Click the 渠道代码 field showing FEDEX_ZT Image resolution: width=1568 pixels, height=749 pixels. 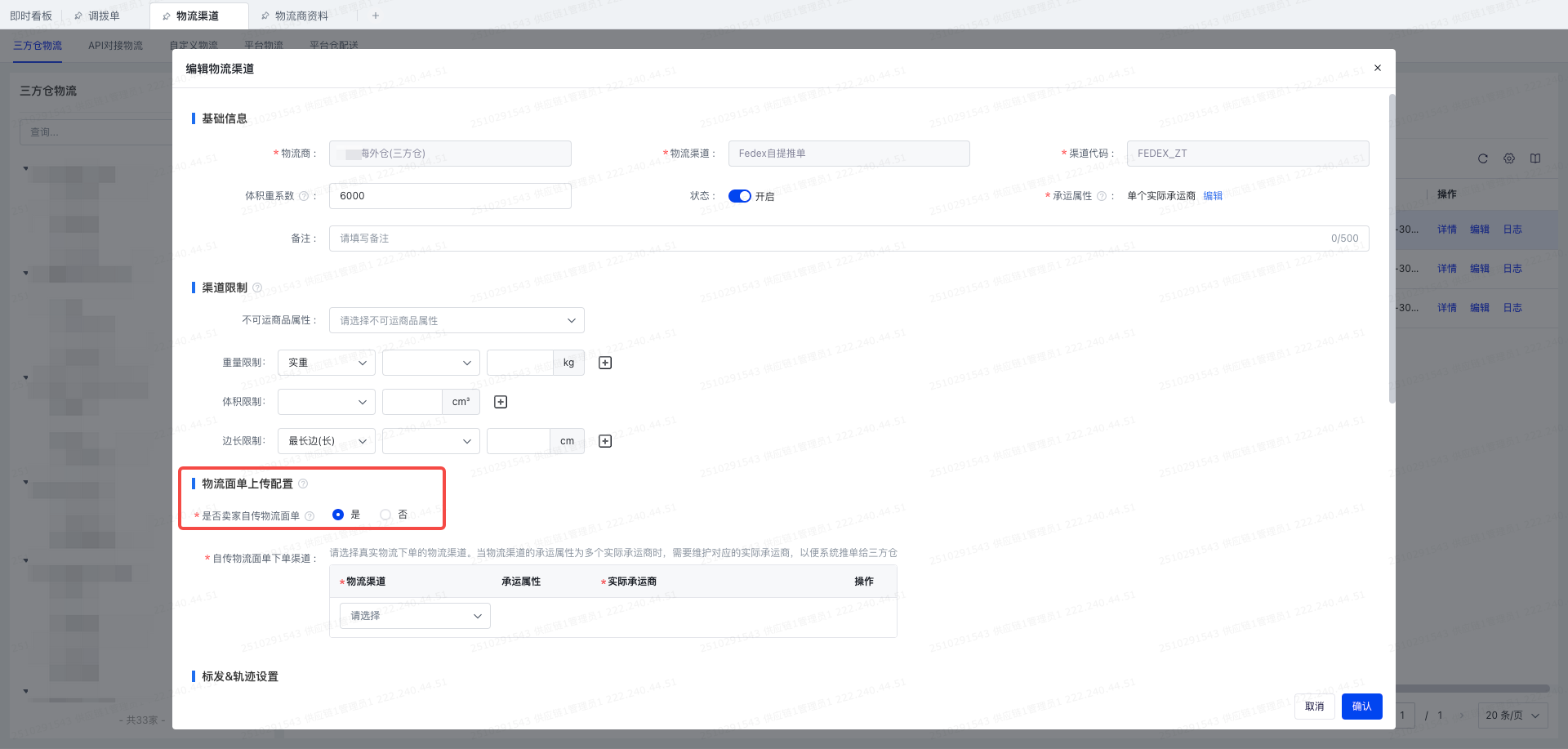1248,154
